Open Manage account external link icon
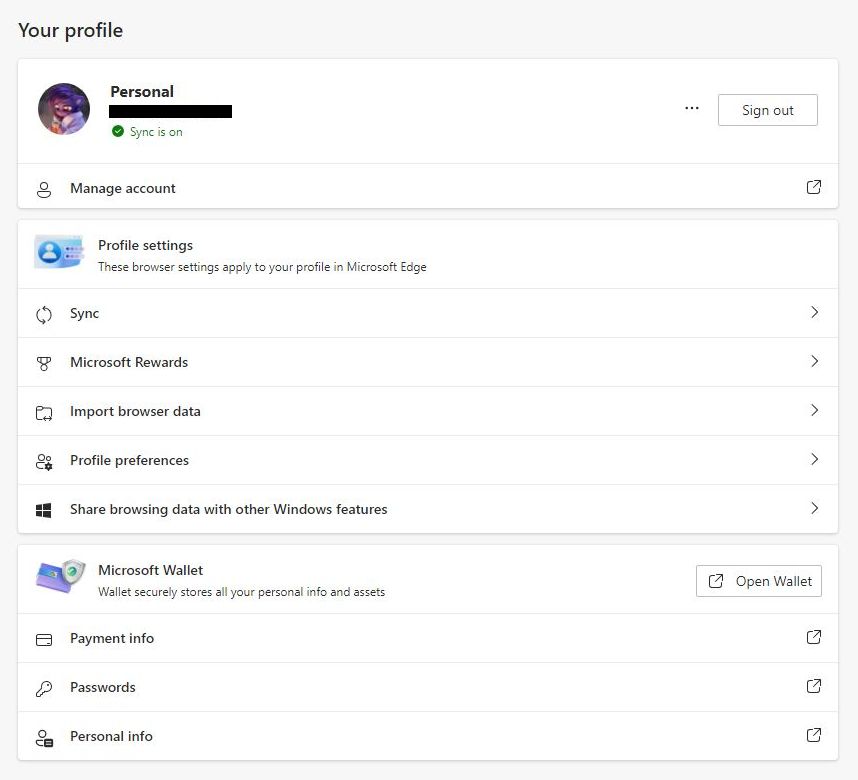The width and height of the screenshot is (858, 780). pyautogui.click(x=814, y=187)
